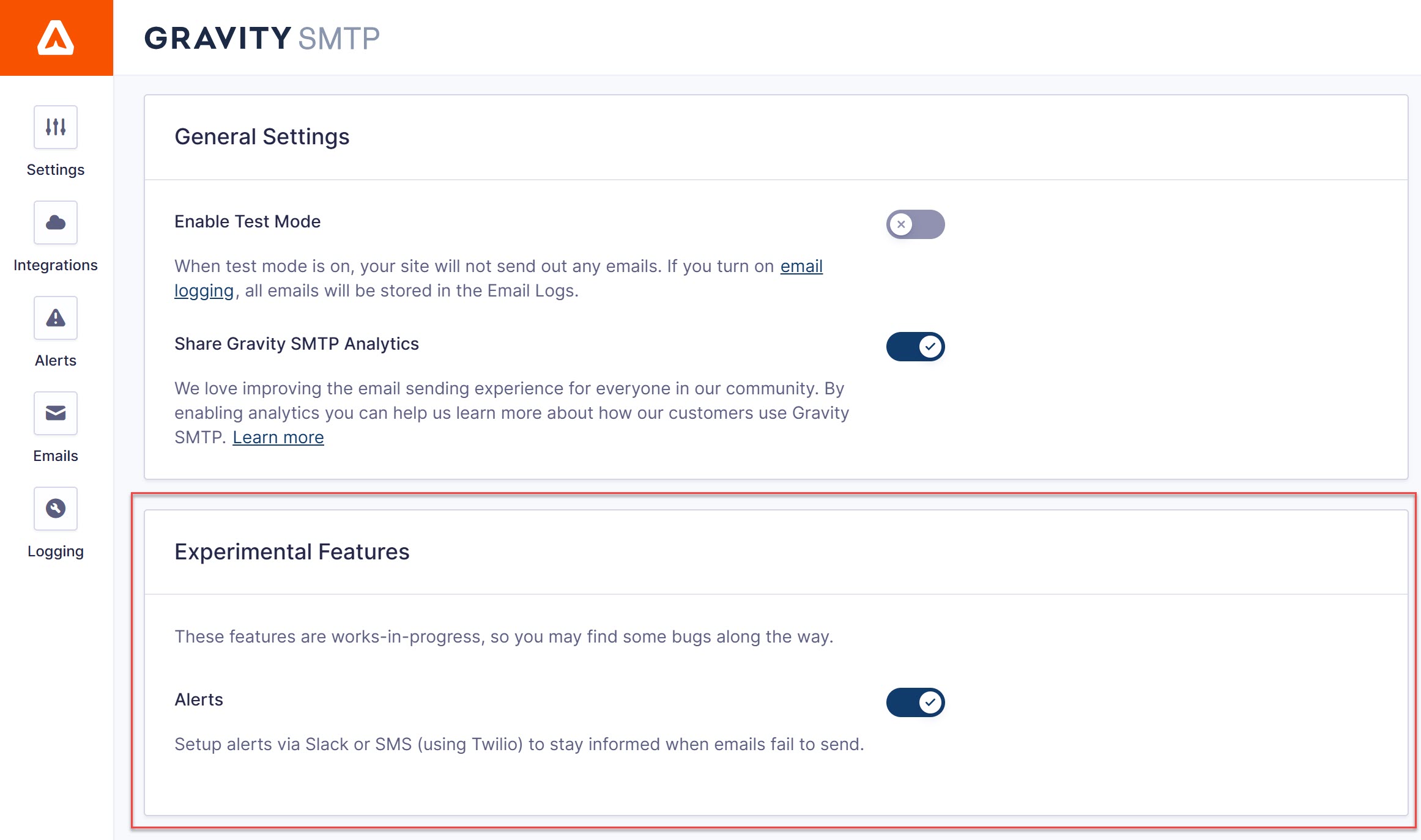
Task: Open the Alerts warning triangle icon
Action: [x=56, y=318]
